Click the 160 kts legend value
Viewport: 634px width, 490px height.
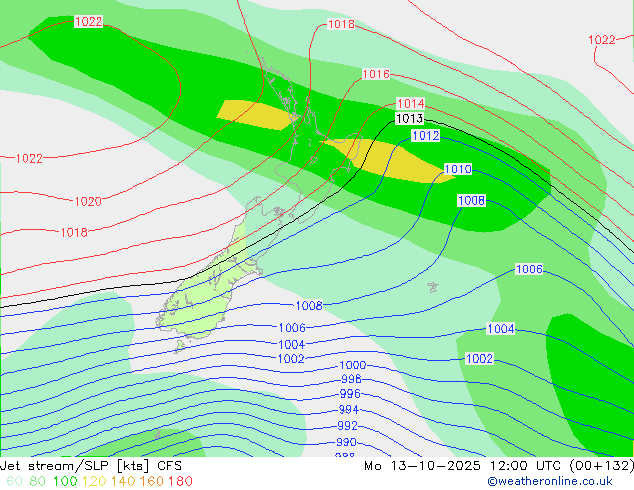152,481
